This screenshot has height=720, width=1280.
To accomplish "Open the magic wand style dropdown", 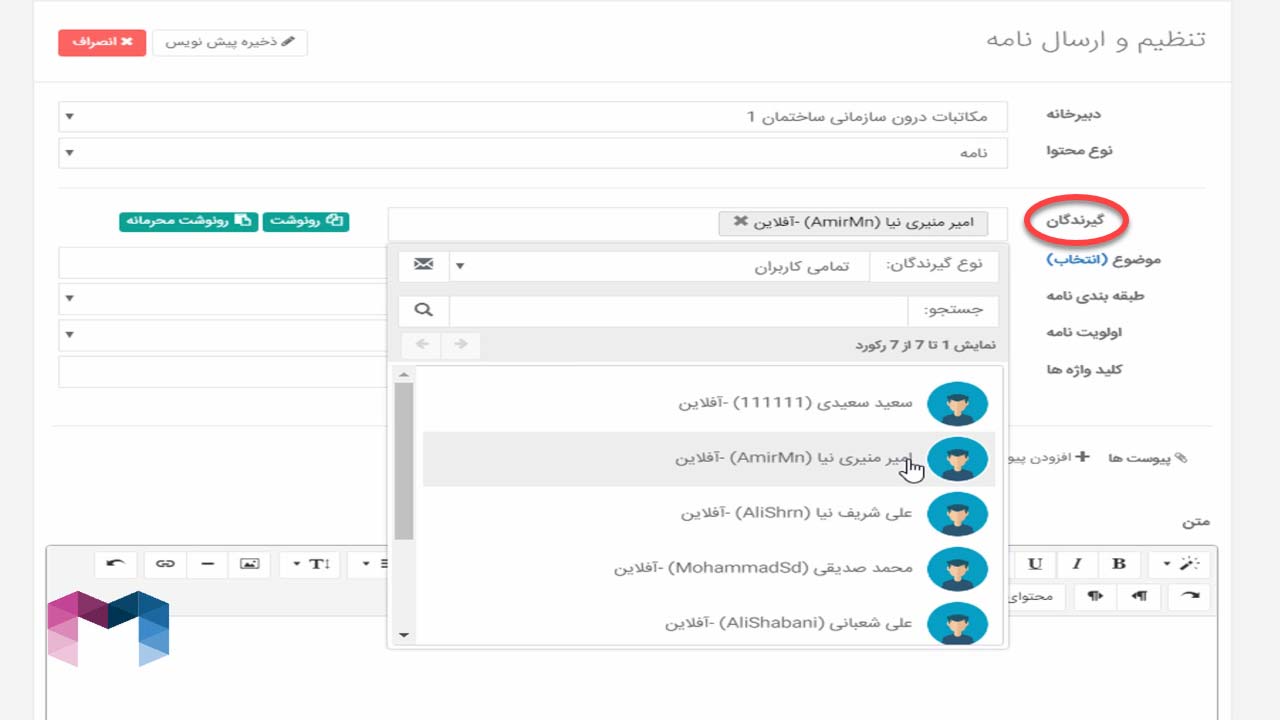I will pyautogui.click(x=1179, y=564).
